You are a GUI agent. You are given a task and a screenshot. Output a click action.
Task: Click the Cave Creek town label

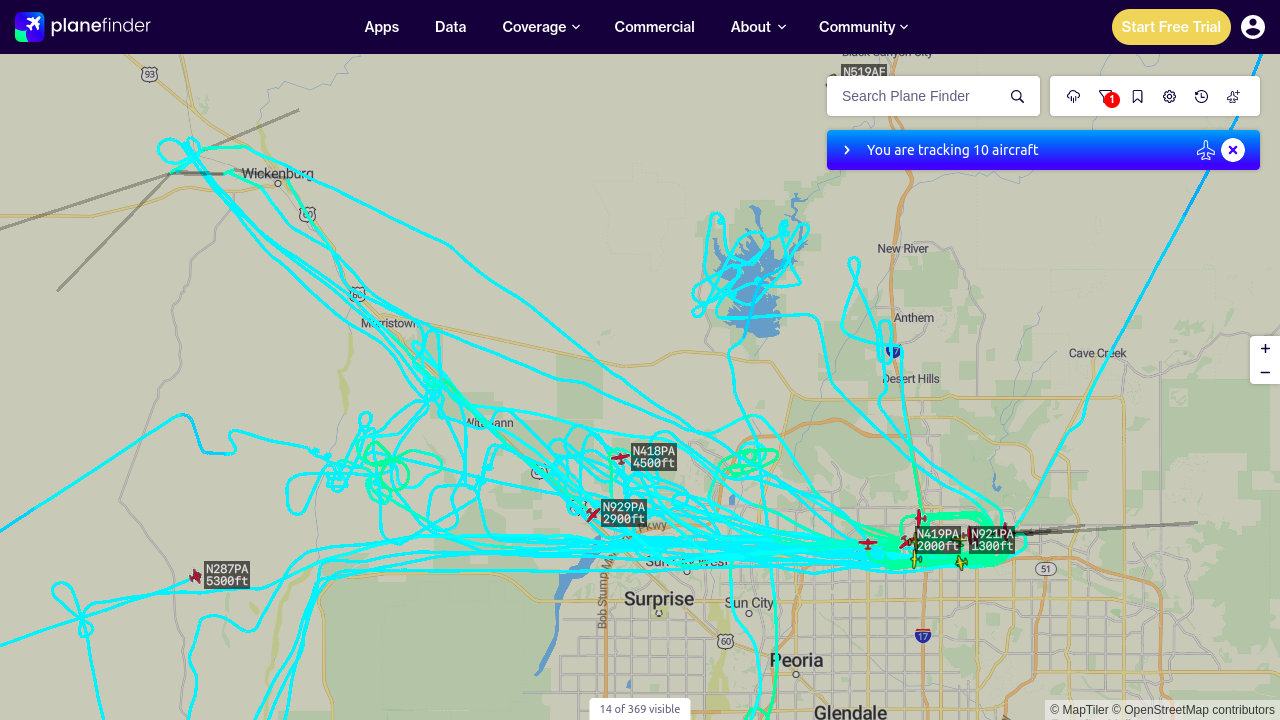[x=1097, y=353]
